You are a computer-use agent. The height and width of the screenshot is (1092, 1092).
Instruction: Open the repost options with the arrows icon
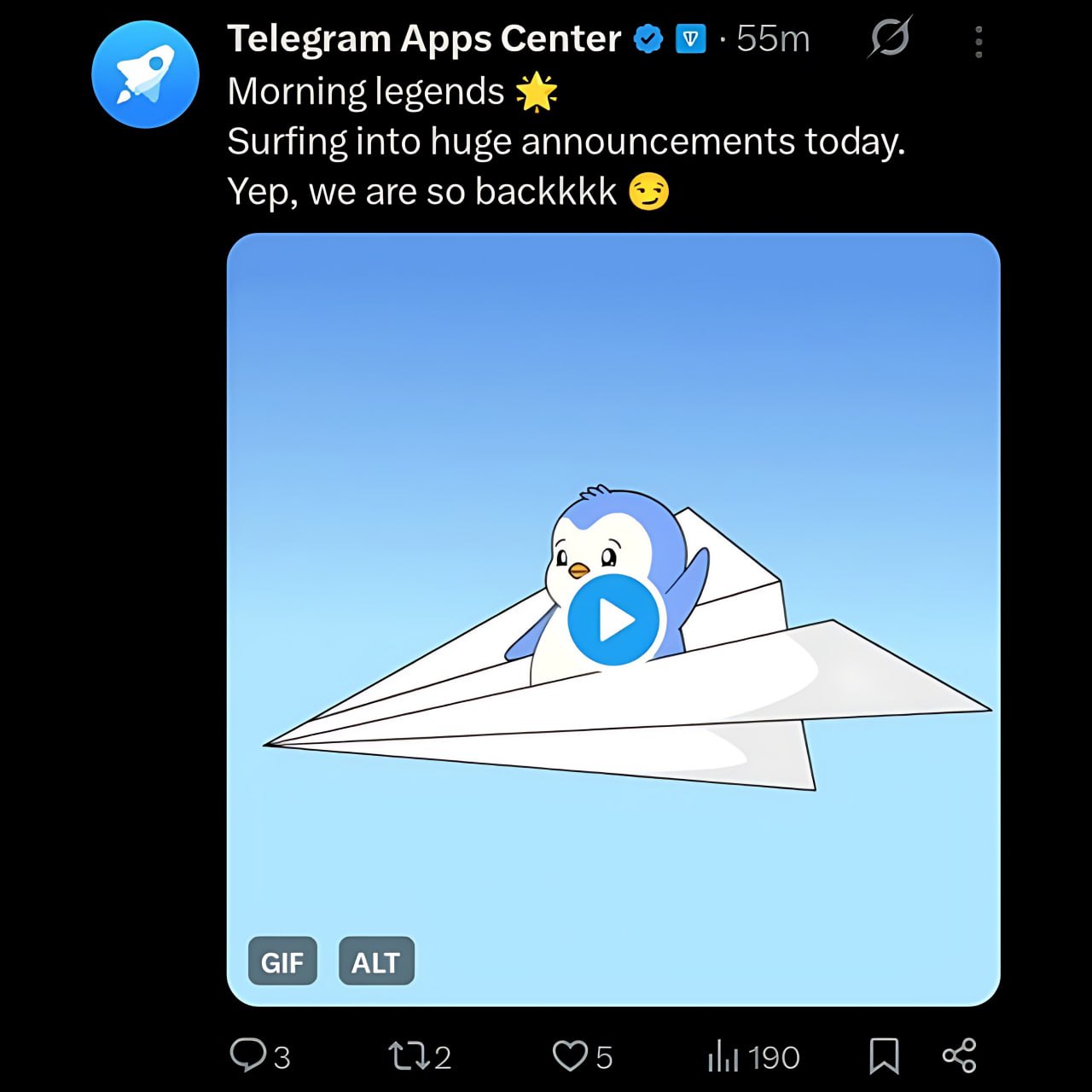tap(407, 1056)
